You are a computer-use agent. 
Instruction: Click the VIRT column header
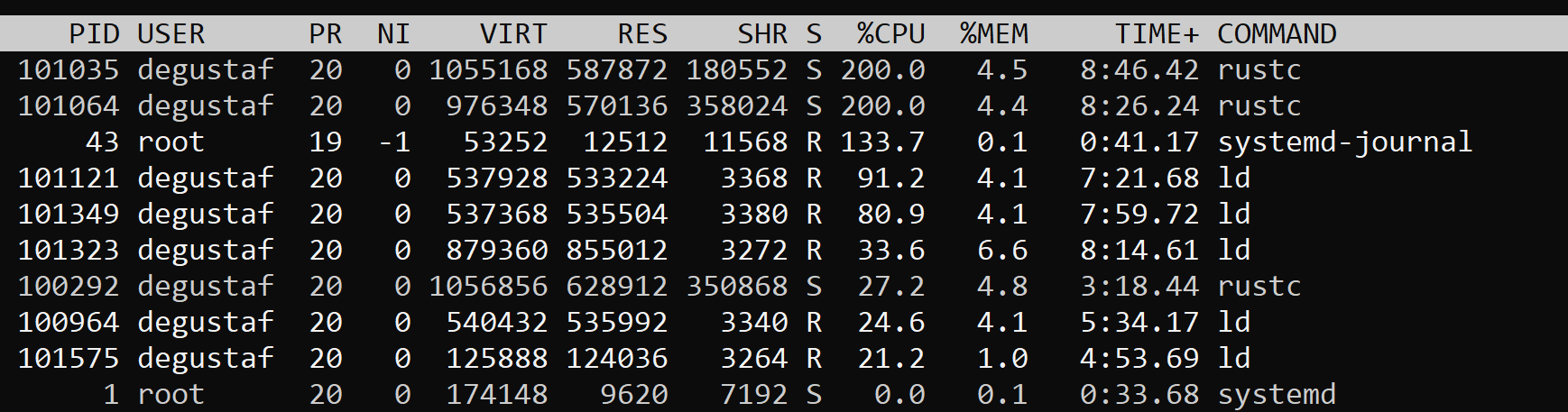click(513, 34)
